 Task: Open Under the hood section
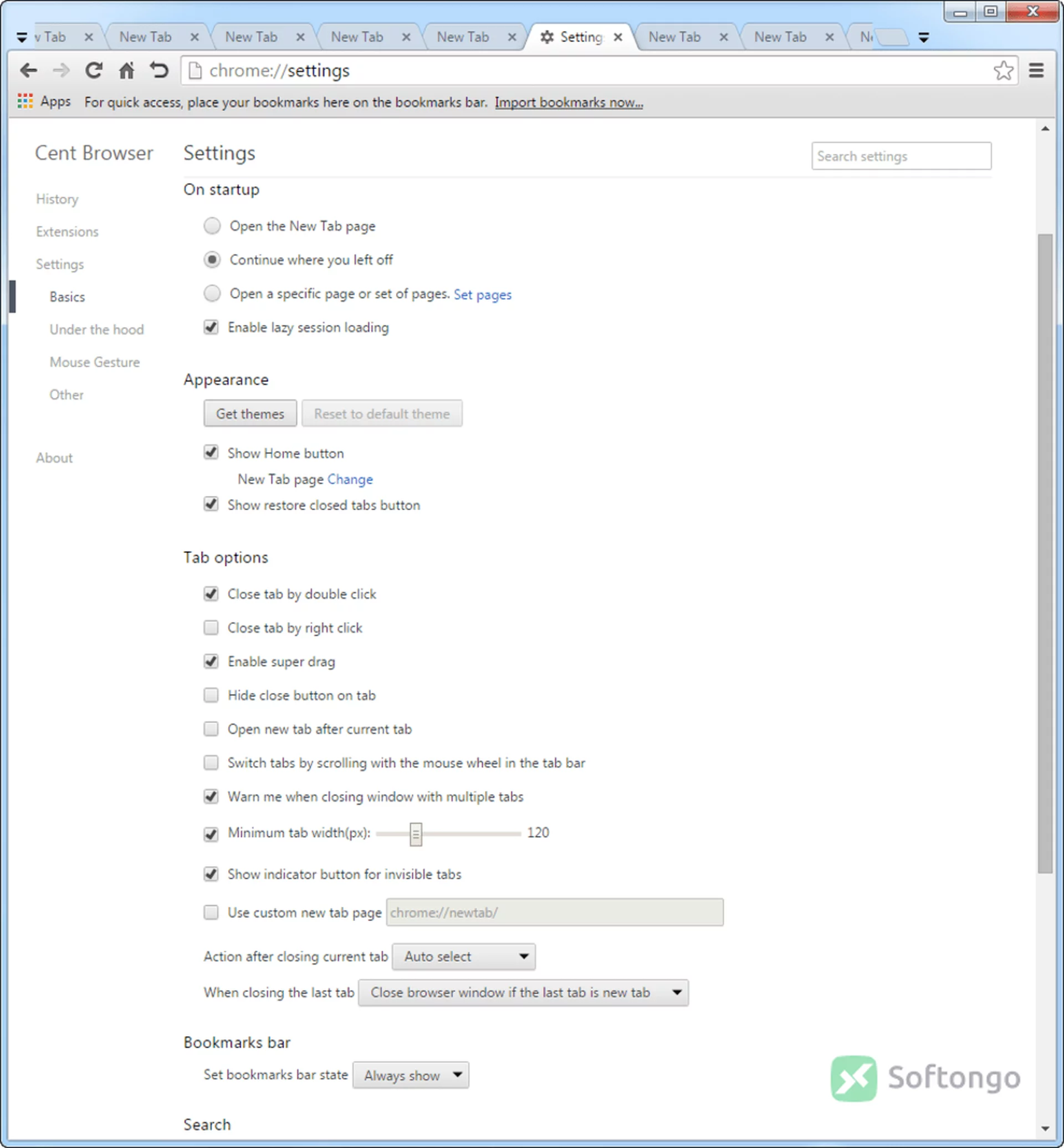tap(97, 329)
